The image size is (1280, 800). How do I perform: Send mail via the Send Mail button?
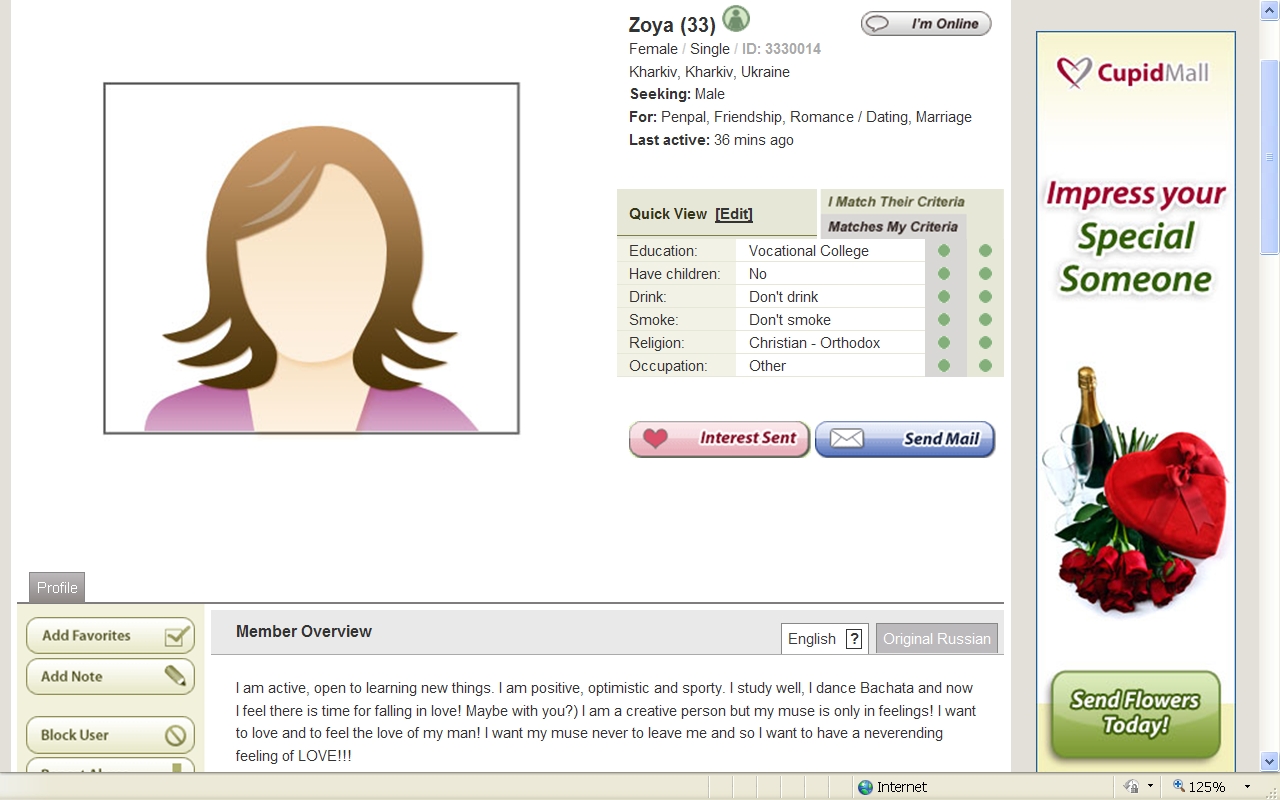point(905,439)
